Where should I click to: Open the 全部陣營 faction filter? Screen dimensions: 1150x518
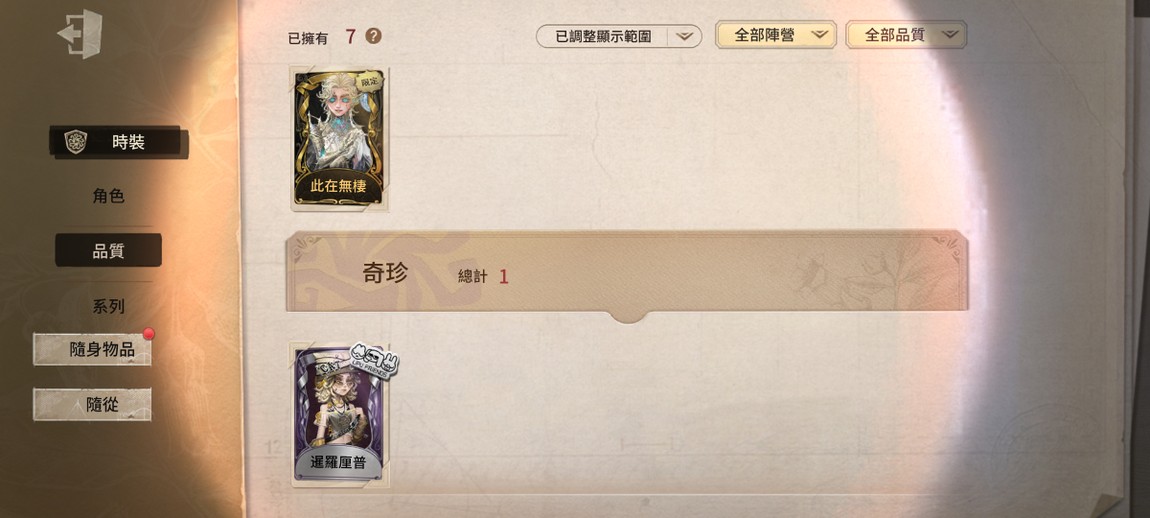[776, 34]
